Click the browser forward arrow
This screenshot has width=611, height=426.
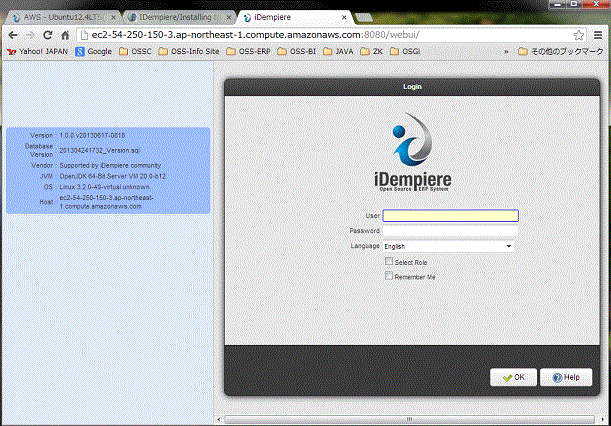pyautogui.click(x=30, y=35)
